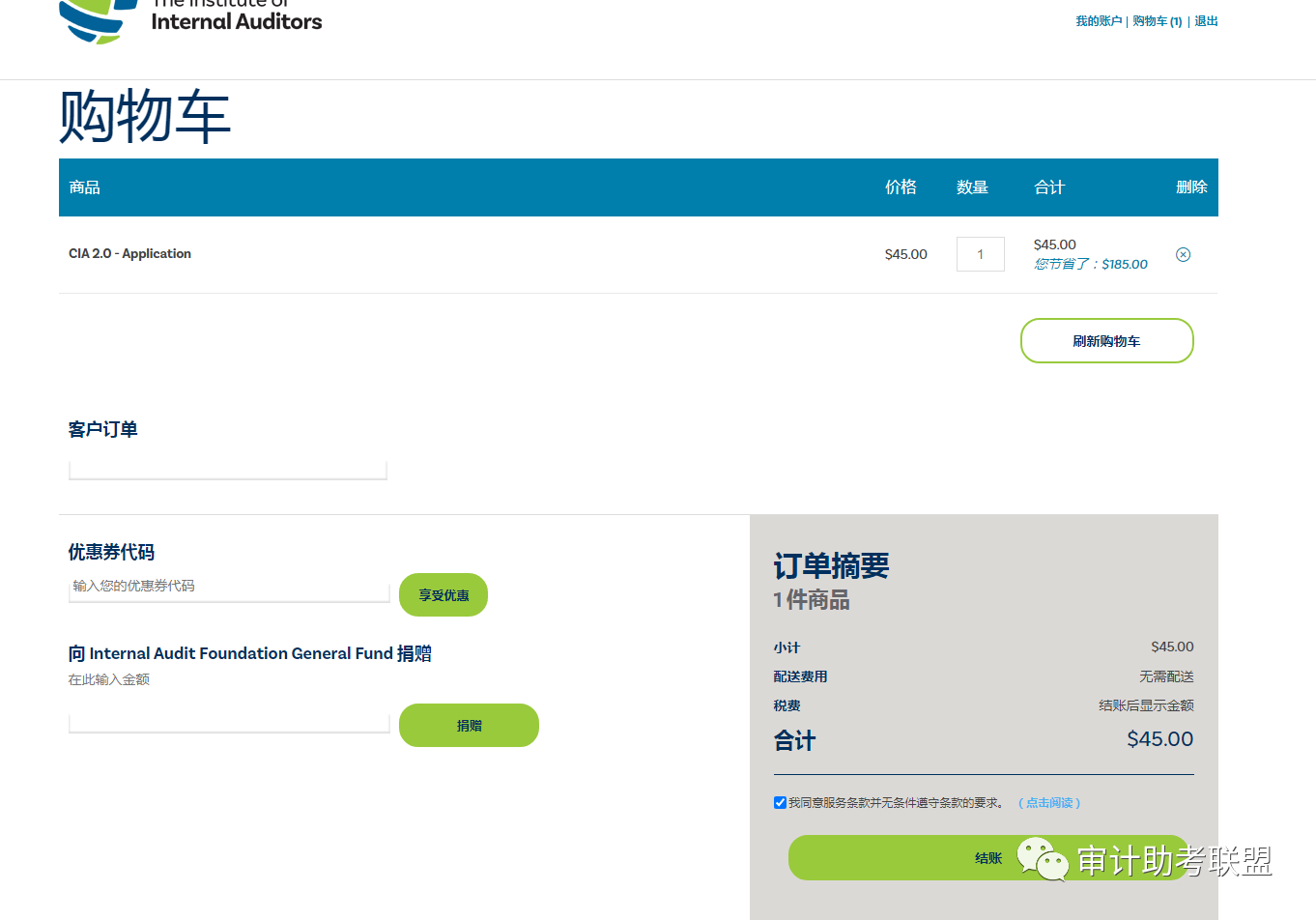Screen dimensions: 1316x920
Task: Open 点击阅读 terms link
Action: (x=1049, y=803)
